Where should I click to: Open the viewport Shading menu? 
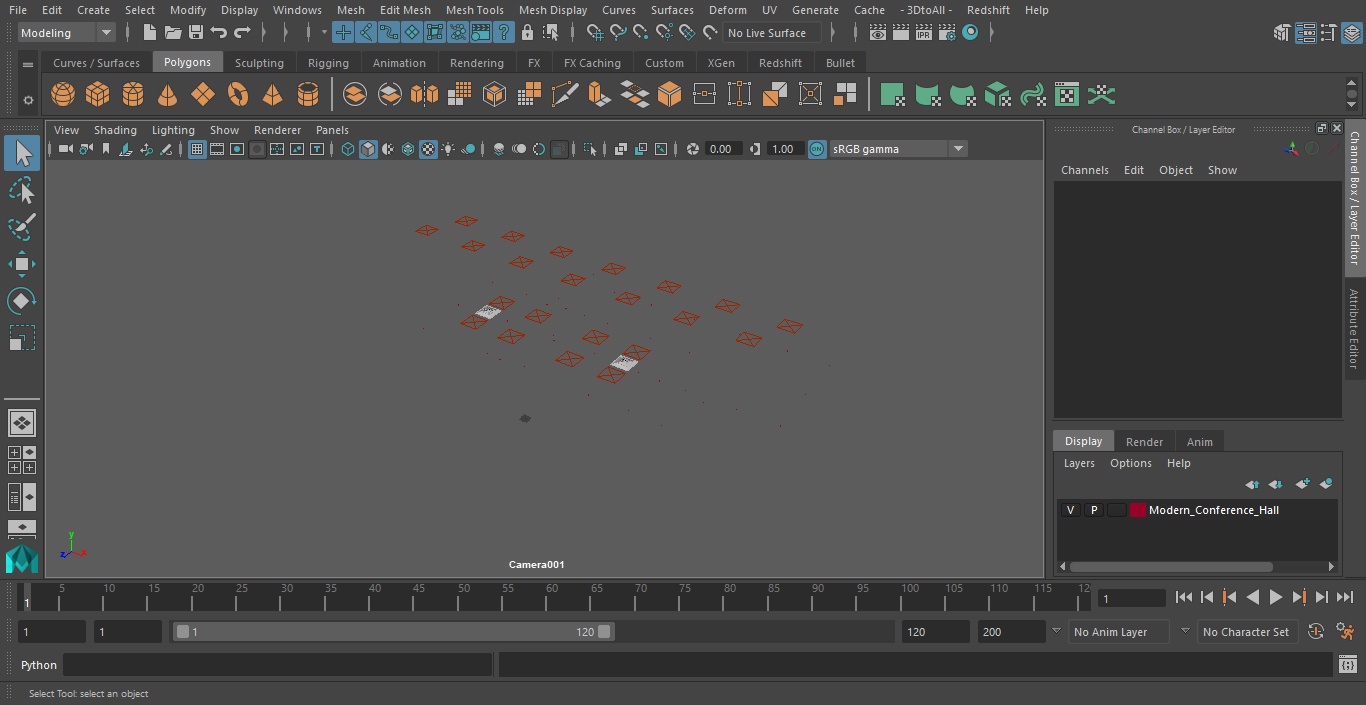pyautogui.click(x=115, y=130)
